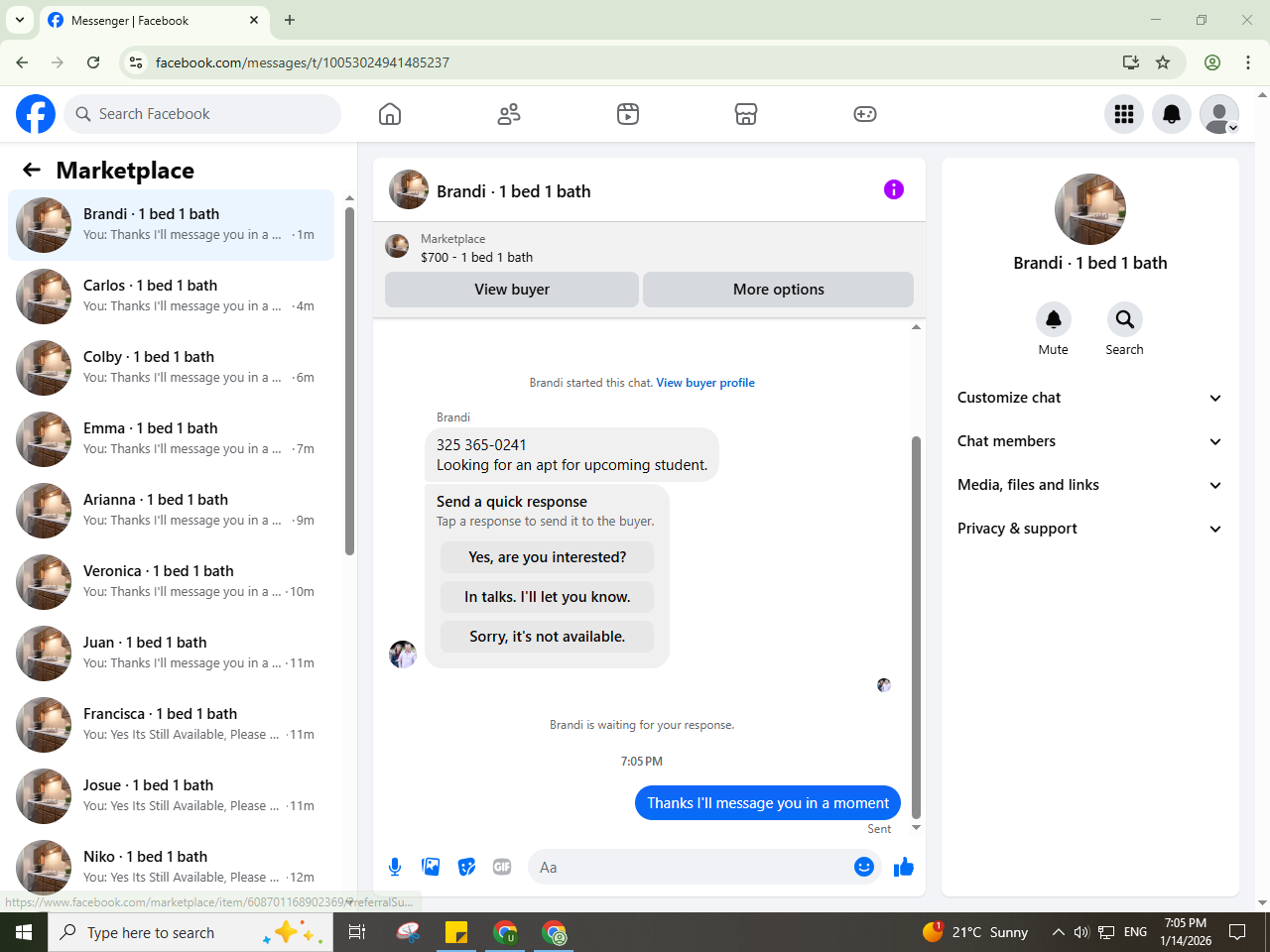Screen dimensions: 1270x952
Task: Open Sticky Notes from the taskbar
Action: (456, 932)
